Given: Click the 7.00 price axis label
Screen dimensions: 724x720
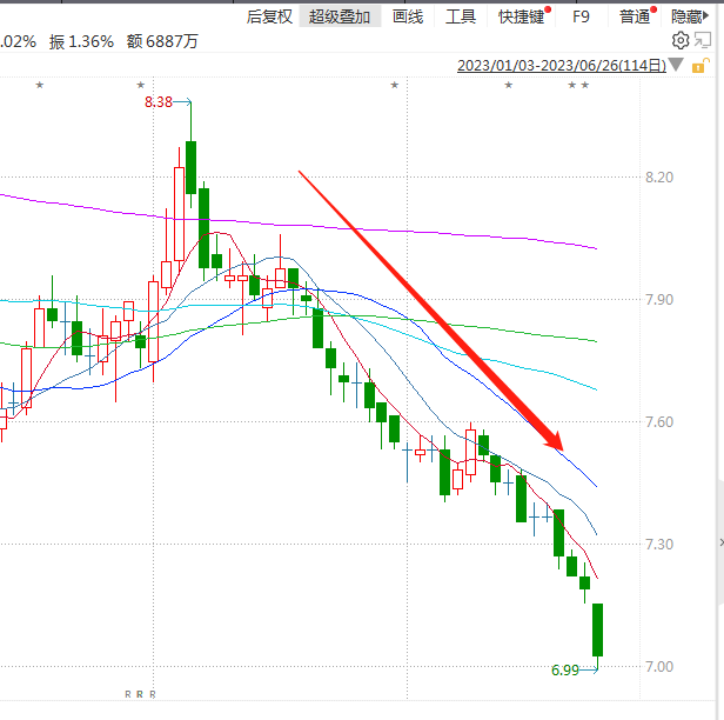Looking at the screenshot, I should (x=659, y=667).
